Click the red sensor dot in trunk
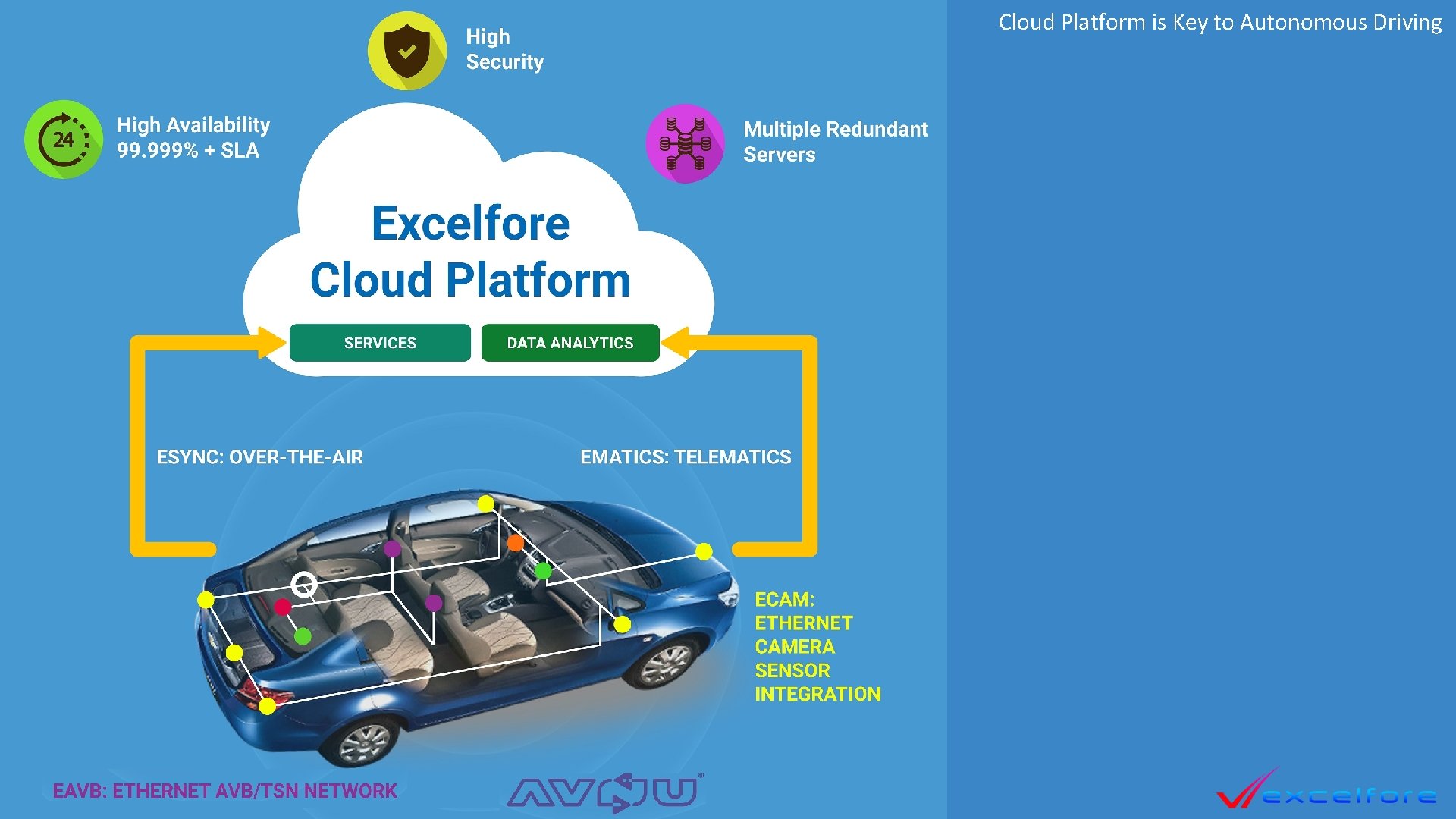 coord(282,607)
